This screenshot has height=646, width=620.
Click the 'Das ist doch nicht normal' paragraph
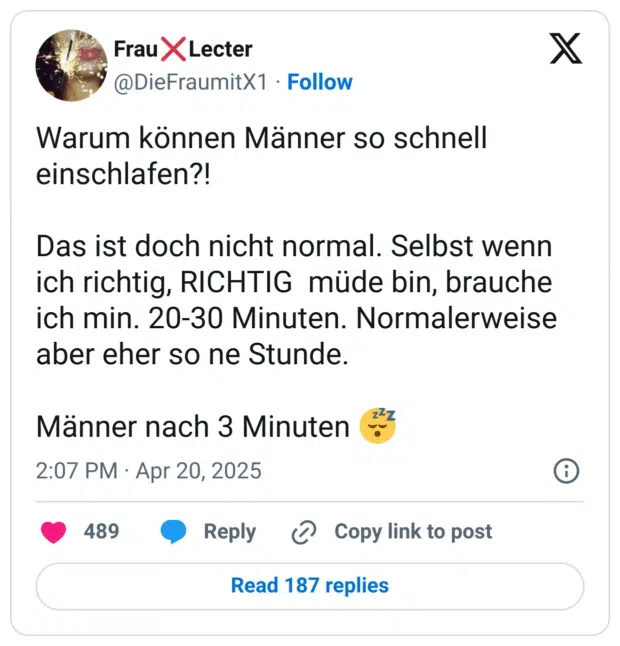(296, 300)
